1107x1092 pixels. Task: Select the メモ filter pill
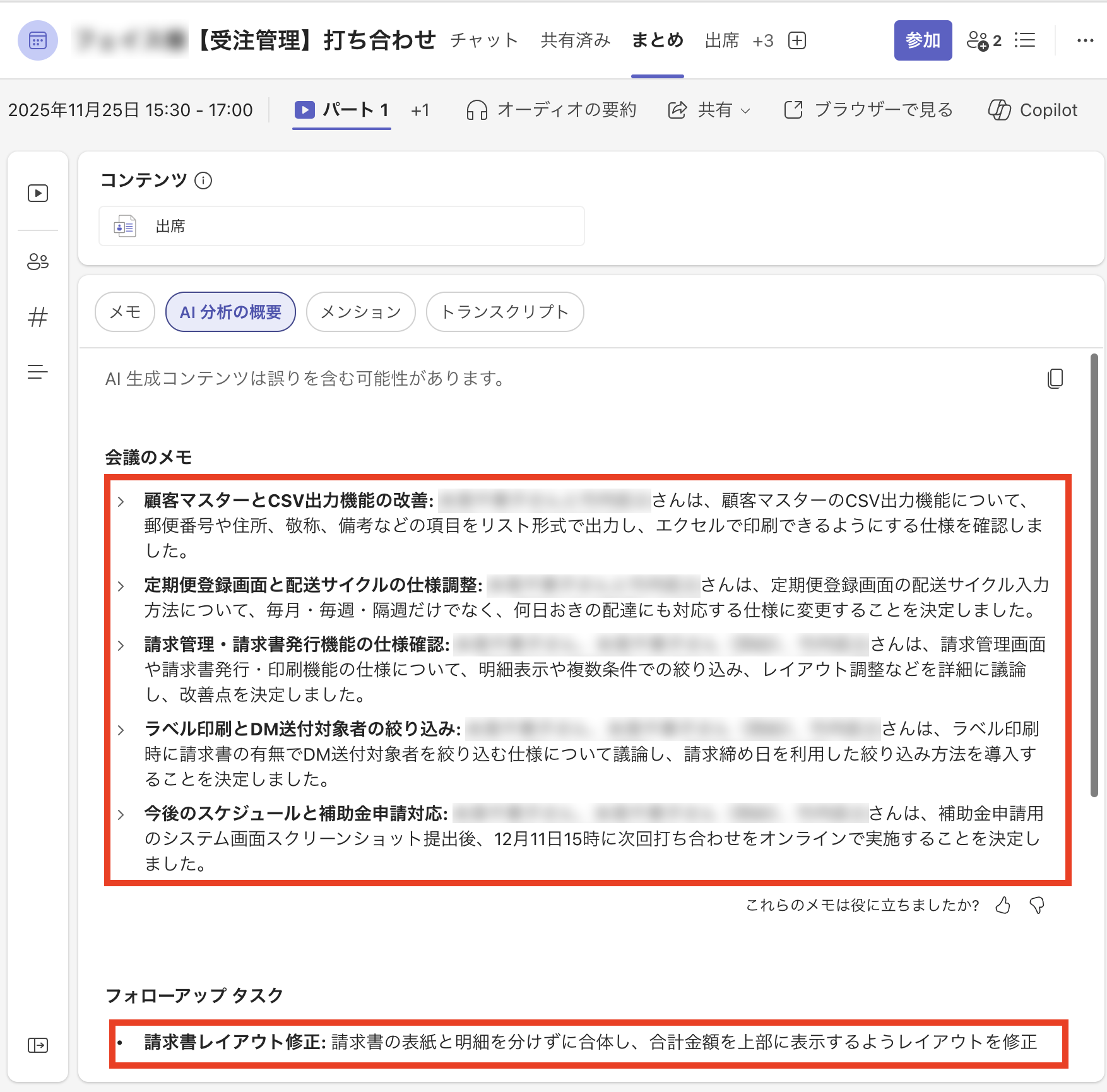point(125,312)
